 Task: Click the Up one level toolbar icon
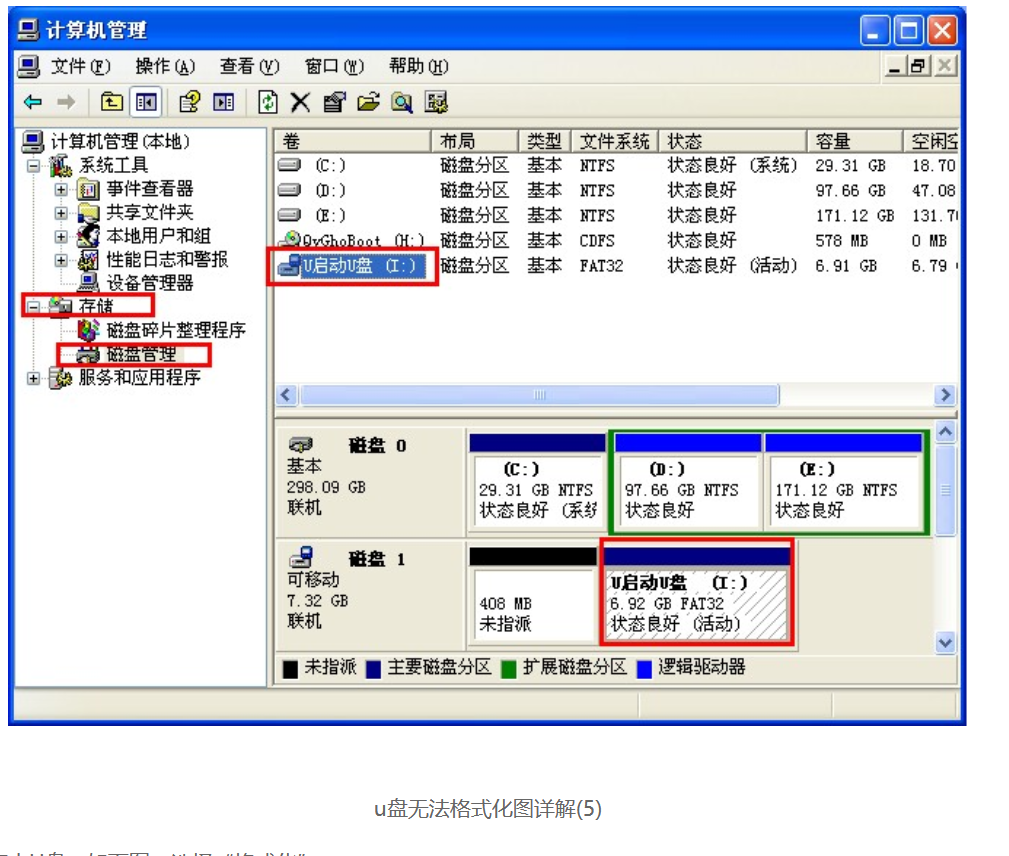[112, 102]
